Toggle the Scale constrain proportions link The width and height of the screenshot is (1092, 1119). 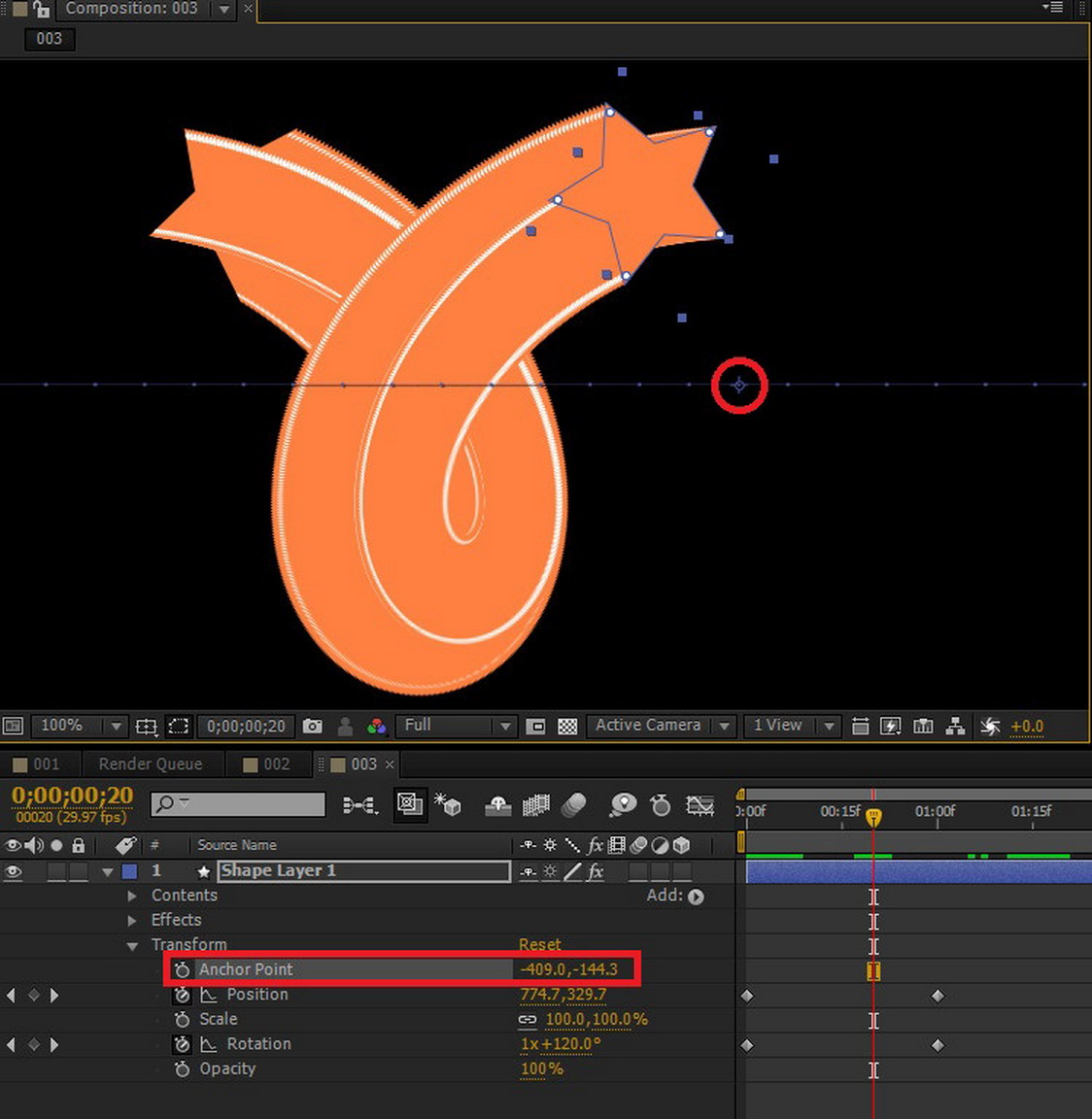(x=528, y=1020)
